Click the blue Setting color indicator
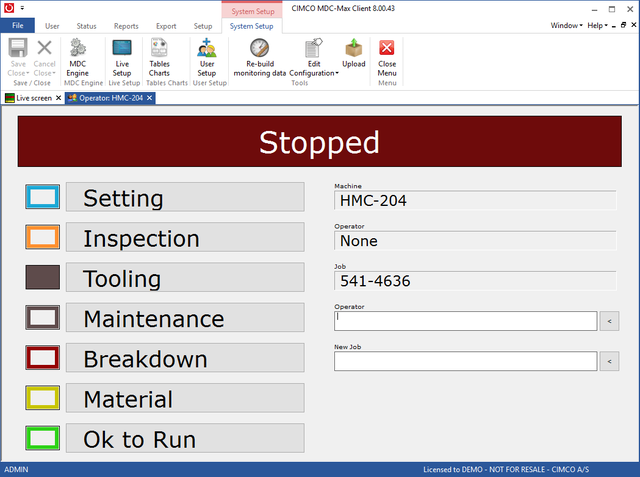 click(x=42, y=197)
